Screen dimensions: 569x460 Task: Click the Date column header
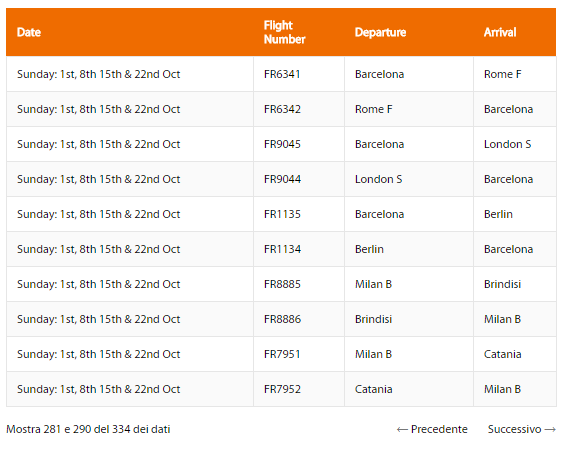click(29, 32)
